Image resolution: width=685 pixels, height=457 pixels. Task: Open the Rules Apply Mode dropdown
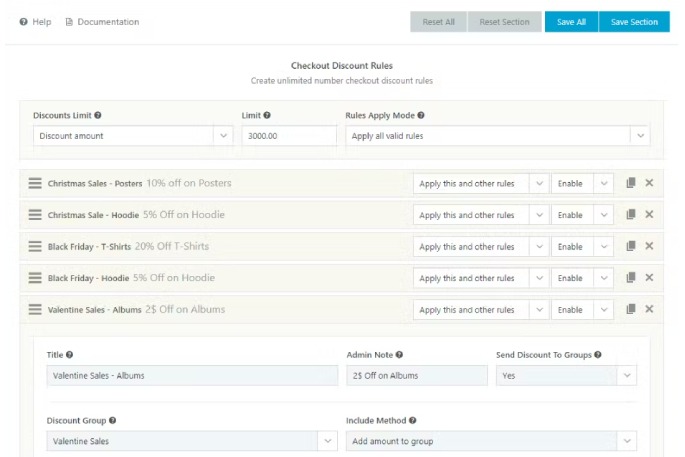tap(497, 136)
